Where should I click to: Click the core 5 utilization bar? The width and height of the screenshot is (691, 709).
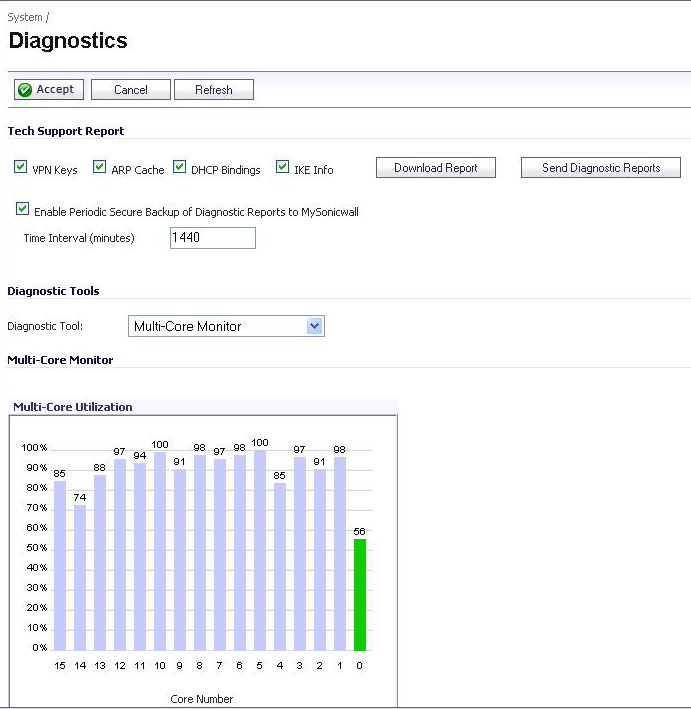tap(260, 551)
